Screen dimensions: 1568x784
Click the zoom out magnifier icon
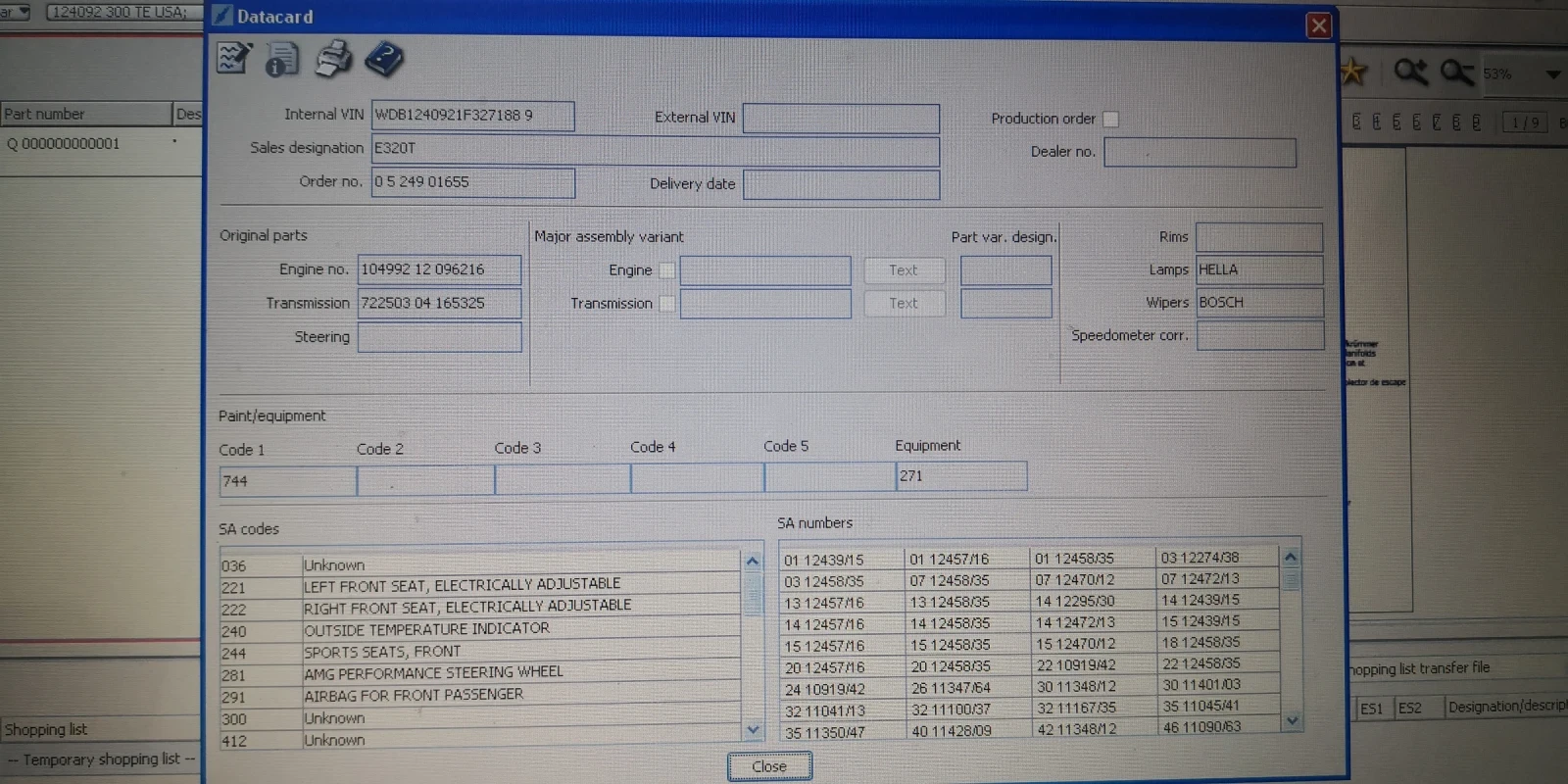click(x=1456, y=72)
